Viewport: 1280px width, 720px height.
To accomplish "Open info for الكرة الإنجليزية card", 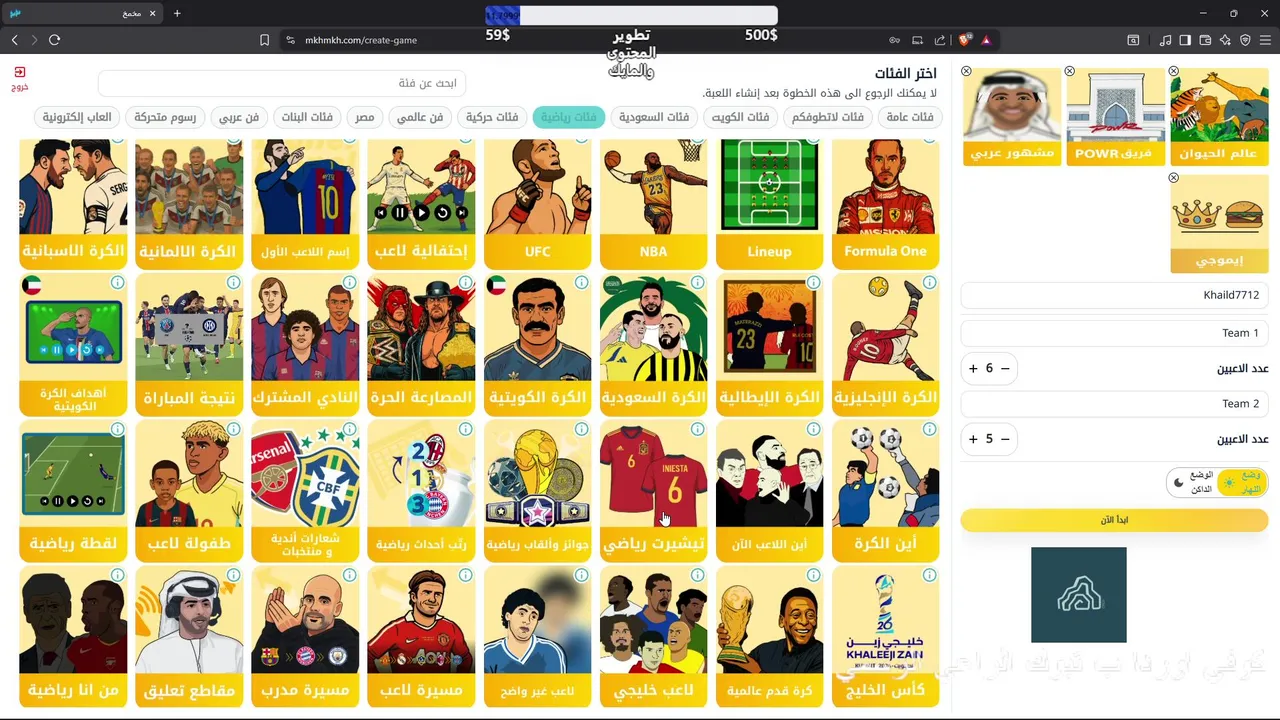I will pos(930,283).
